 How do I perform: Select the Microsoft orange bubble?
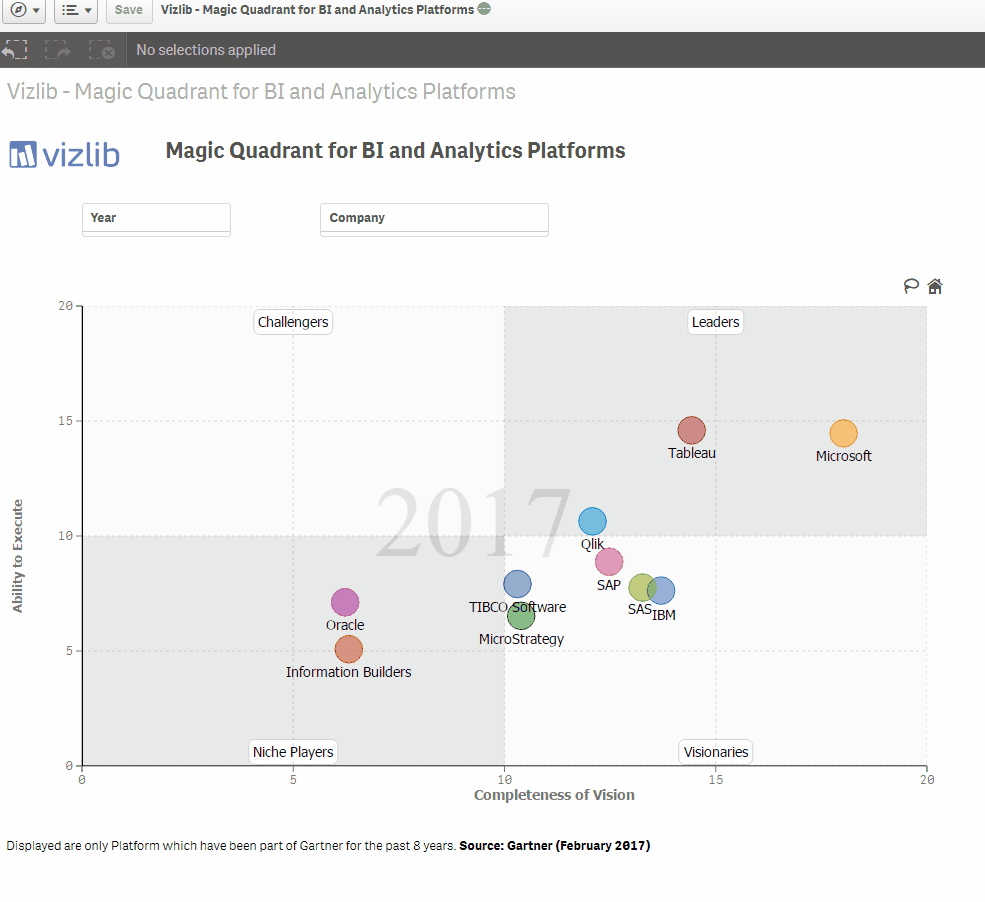(x=843, y=433)
